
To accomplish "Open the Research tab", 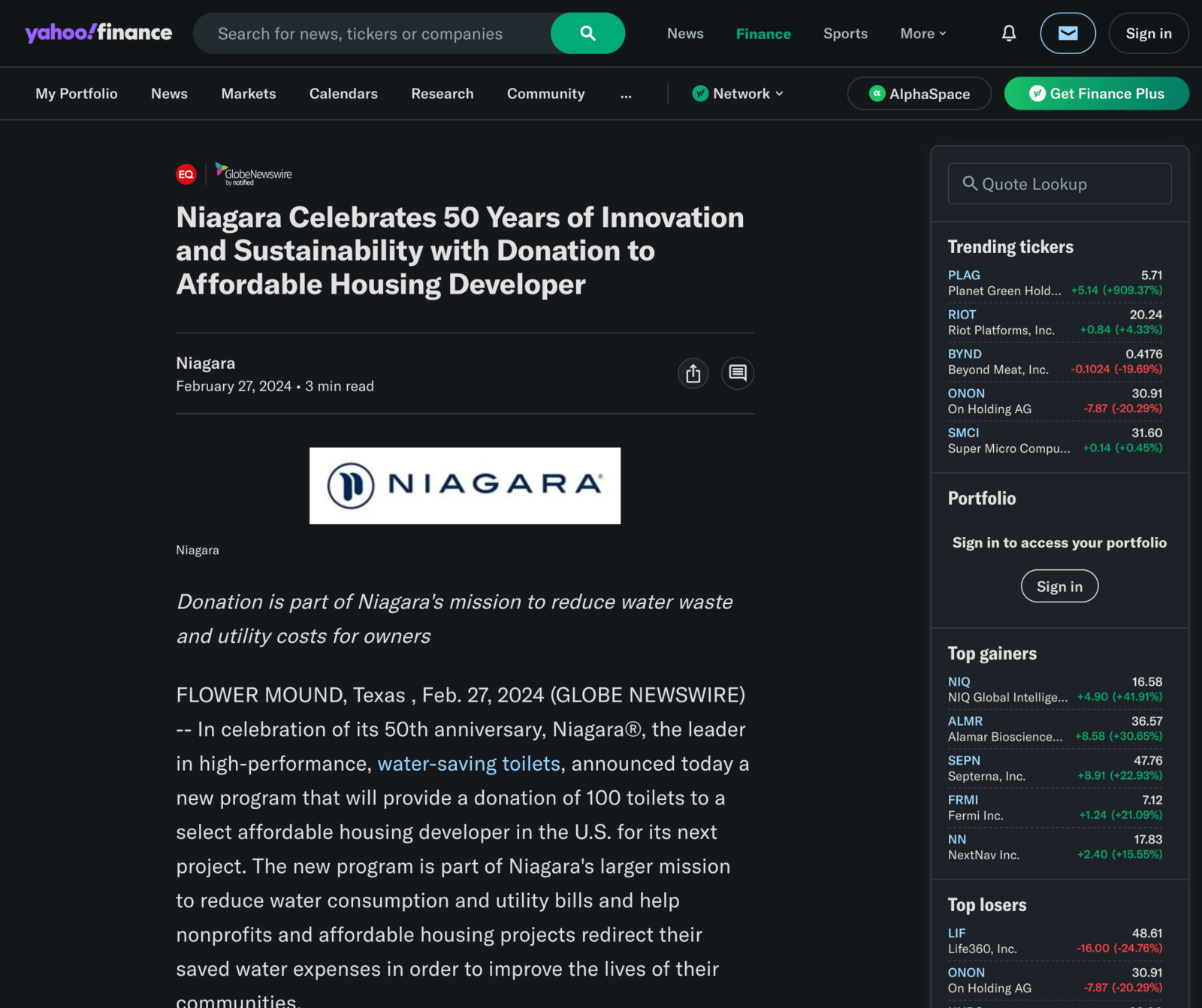I will [442, 93].
